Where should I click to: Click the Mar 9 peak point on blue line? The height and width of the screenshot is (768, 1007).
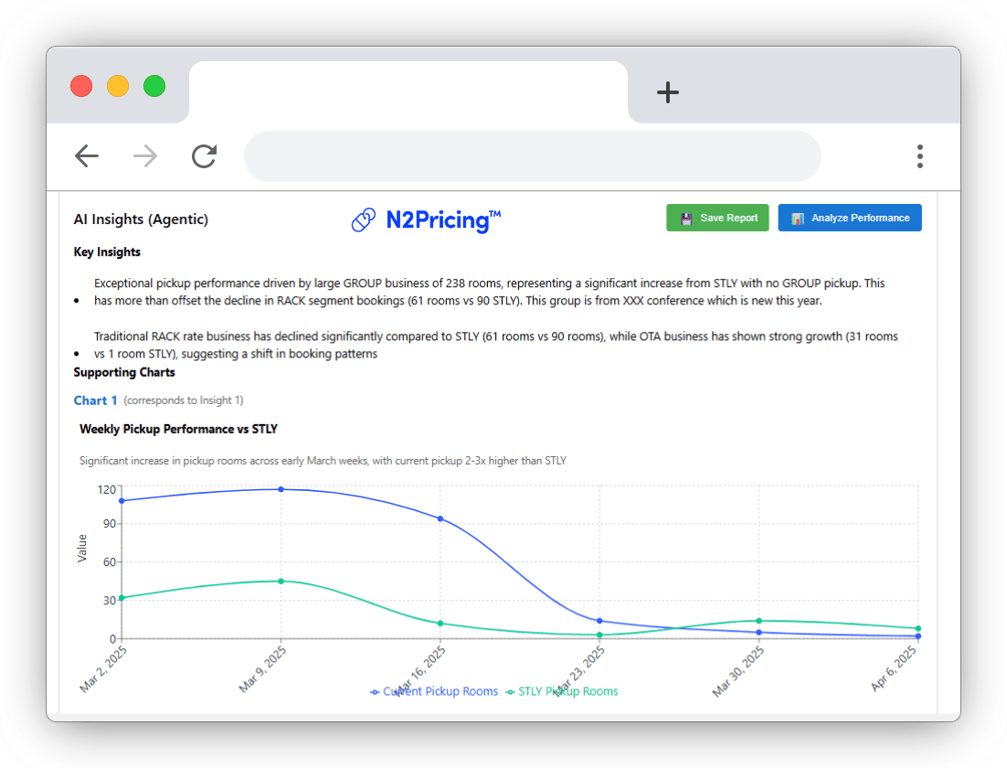[279, 489]
